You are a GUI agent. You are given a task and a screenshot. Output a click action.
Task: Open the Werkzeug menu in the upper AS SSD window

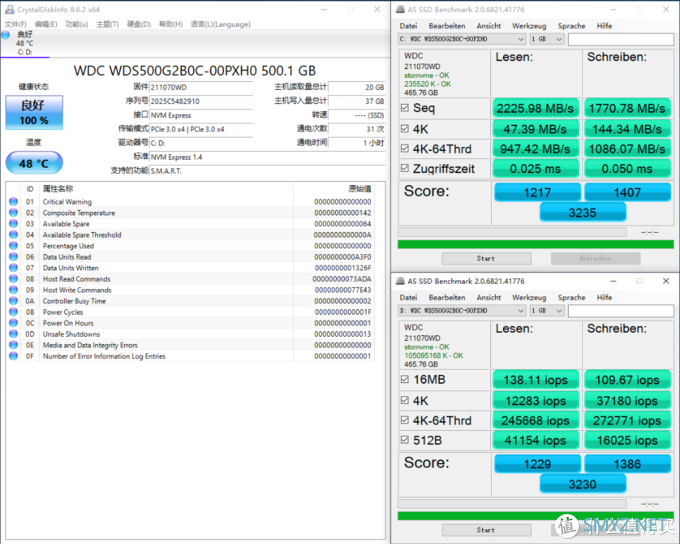528,25
